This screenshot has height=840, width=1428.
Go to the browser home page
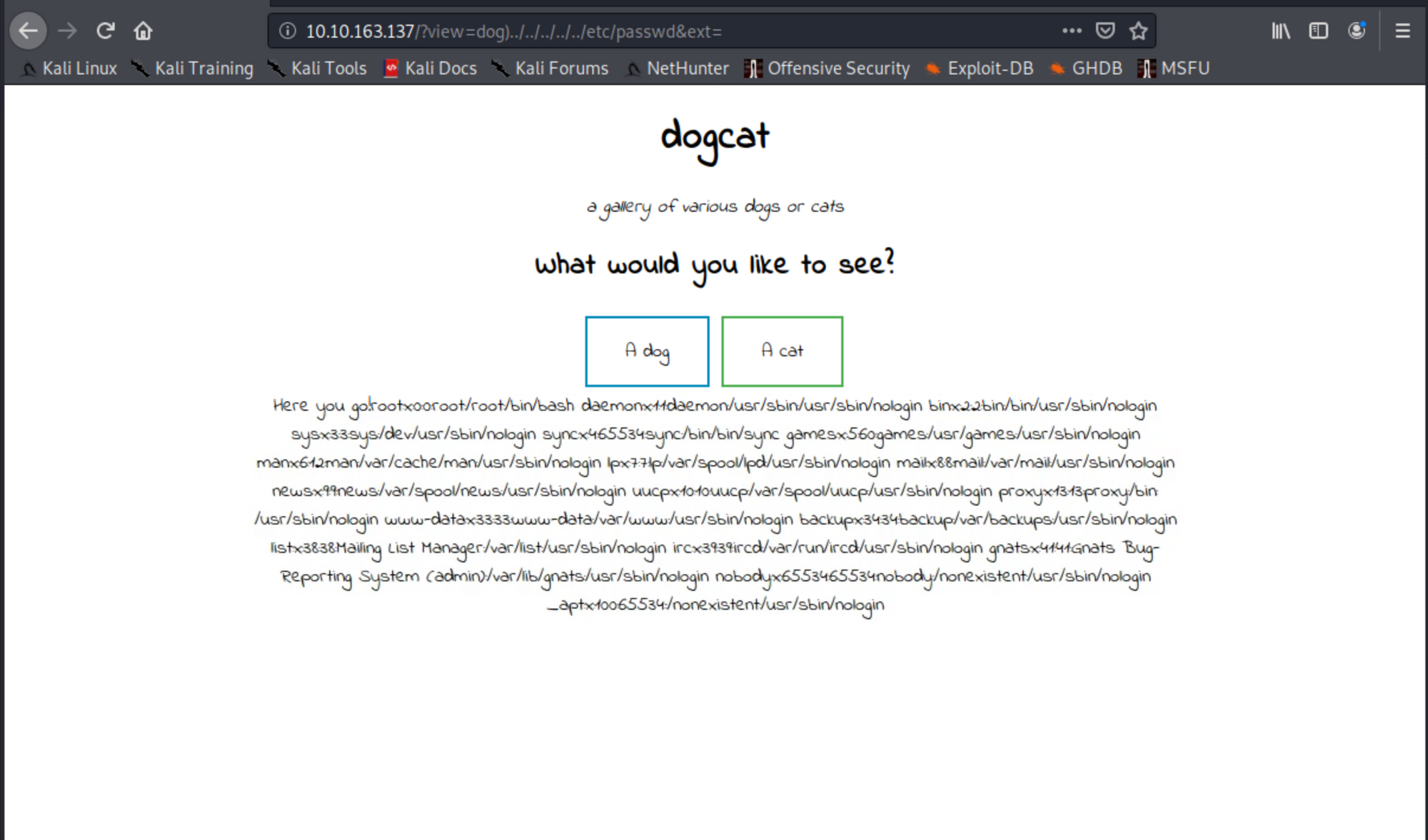(143, 31)
